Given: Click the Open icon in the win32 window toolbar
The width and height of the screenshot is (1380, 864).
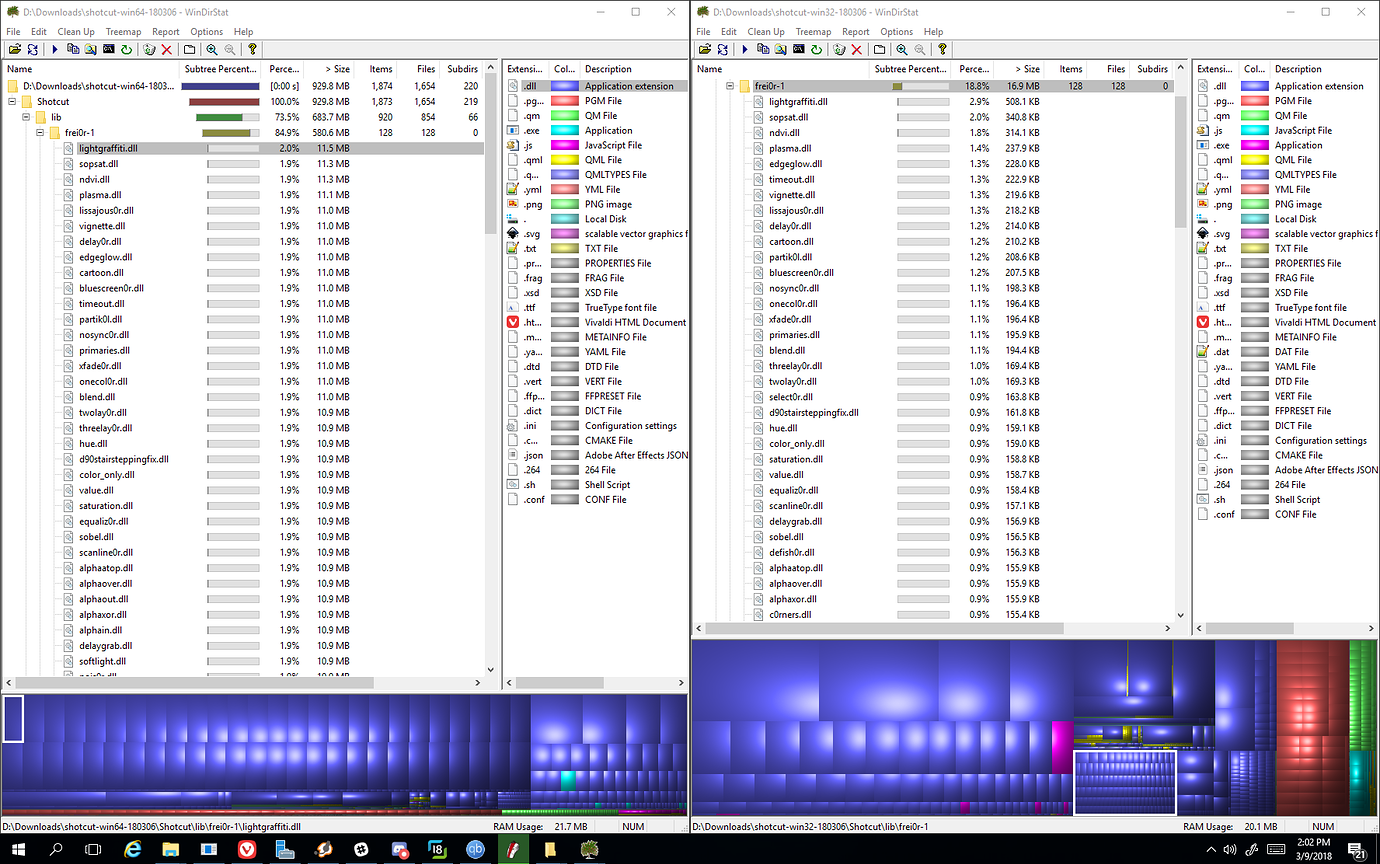Looking at the screenshot, I should 705,49.
